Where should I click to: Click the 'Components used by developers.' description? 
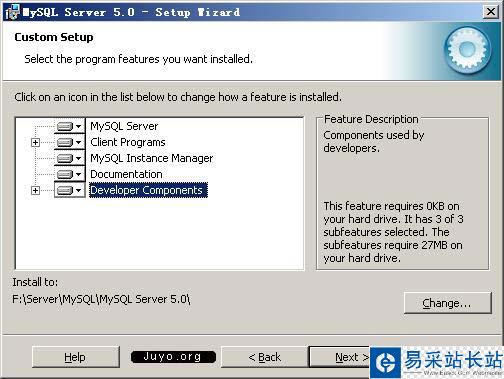[x=373, y=141]
